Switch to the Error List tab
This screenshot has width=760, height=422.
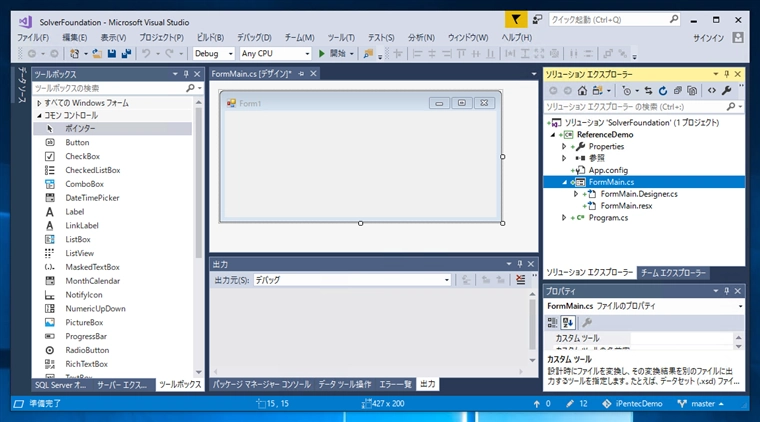(x=395, y=385)
